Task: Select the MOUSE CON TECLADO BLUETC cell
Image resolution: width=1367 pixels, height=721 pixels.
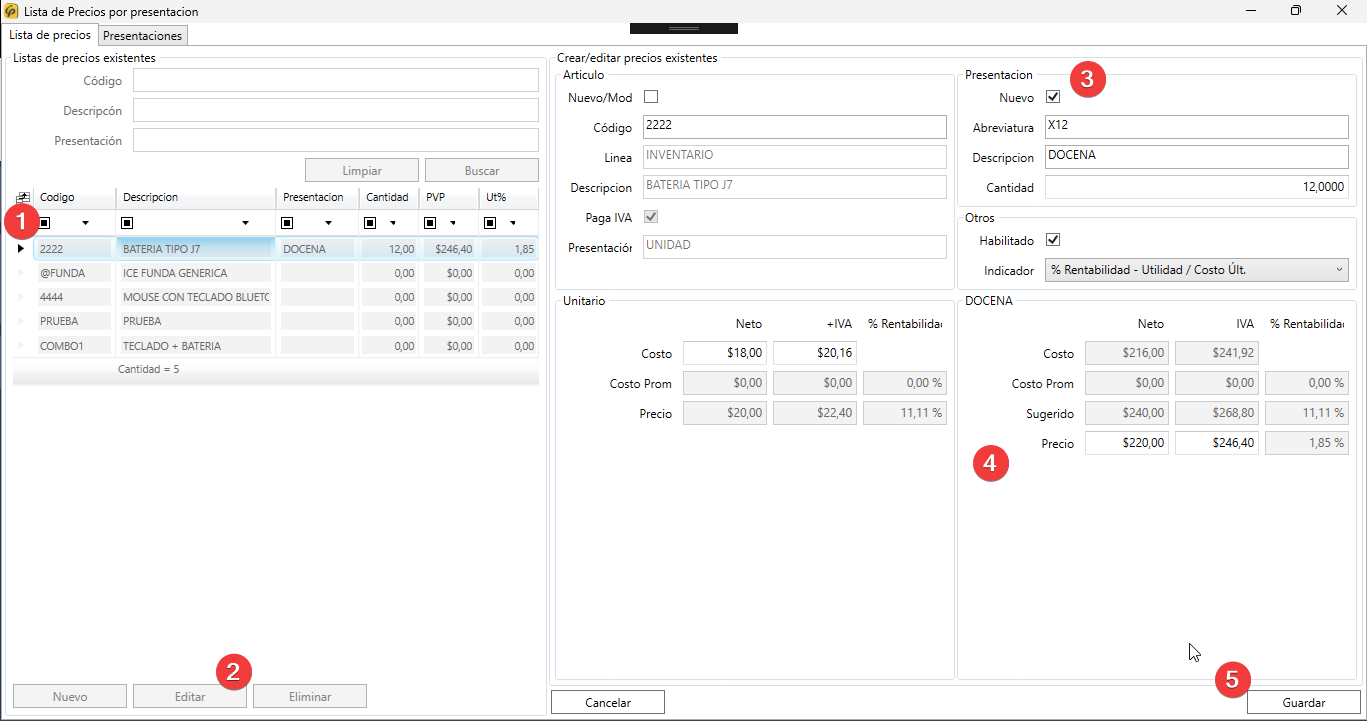Action: point(196,297)
